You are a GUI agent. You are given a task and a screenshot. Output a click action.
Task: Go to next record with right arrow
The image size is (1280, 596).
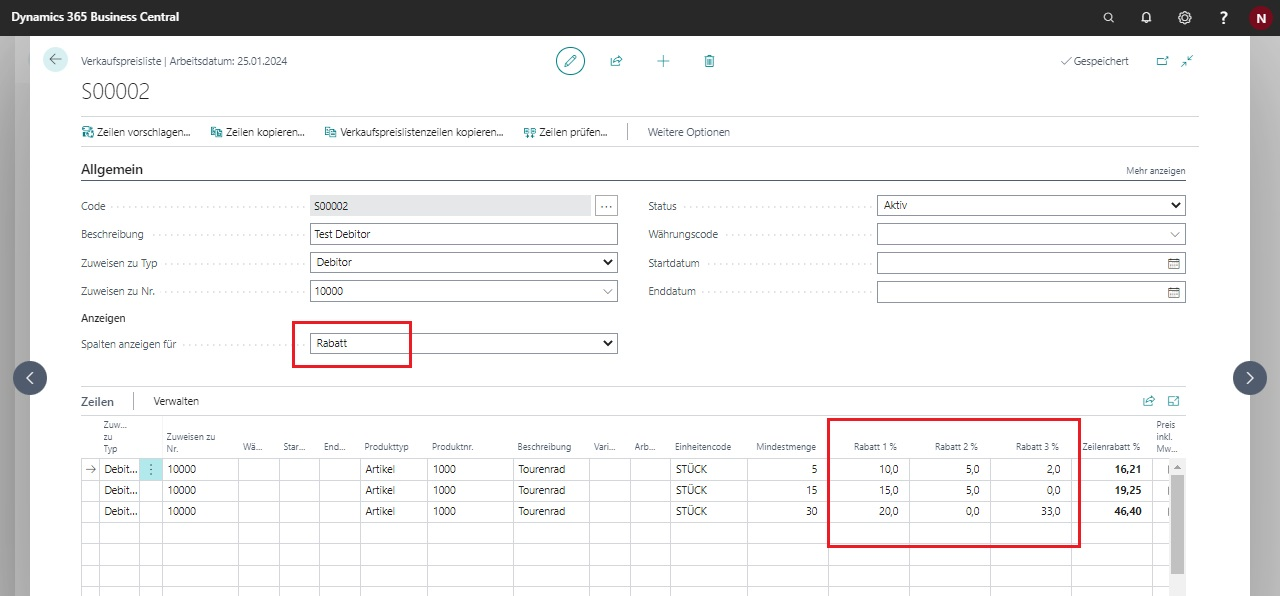[x=1249, y=377]
